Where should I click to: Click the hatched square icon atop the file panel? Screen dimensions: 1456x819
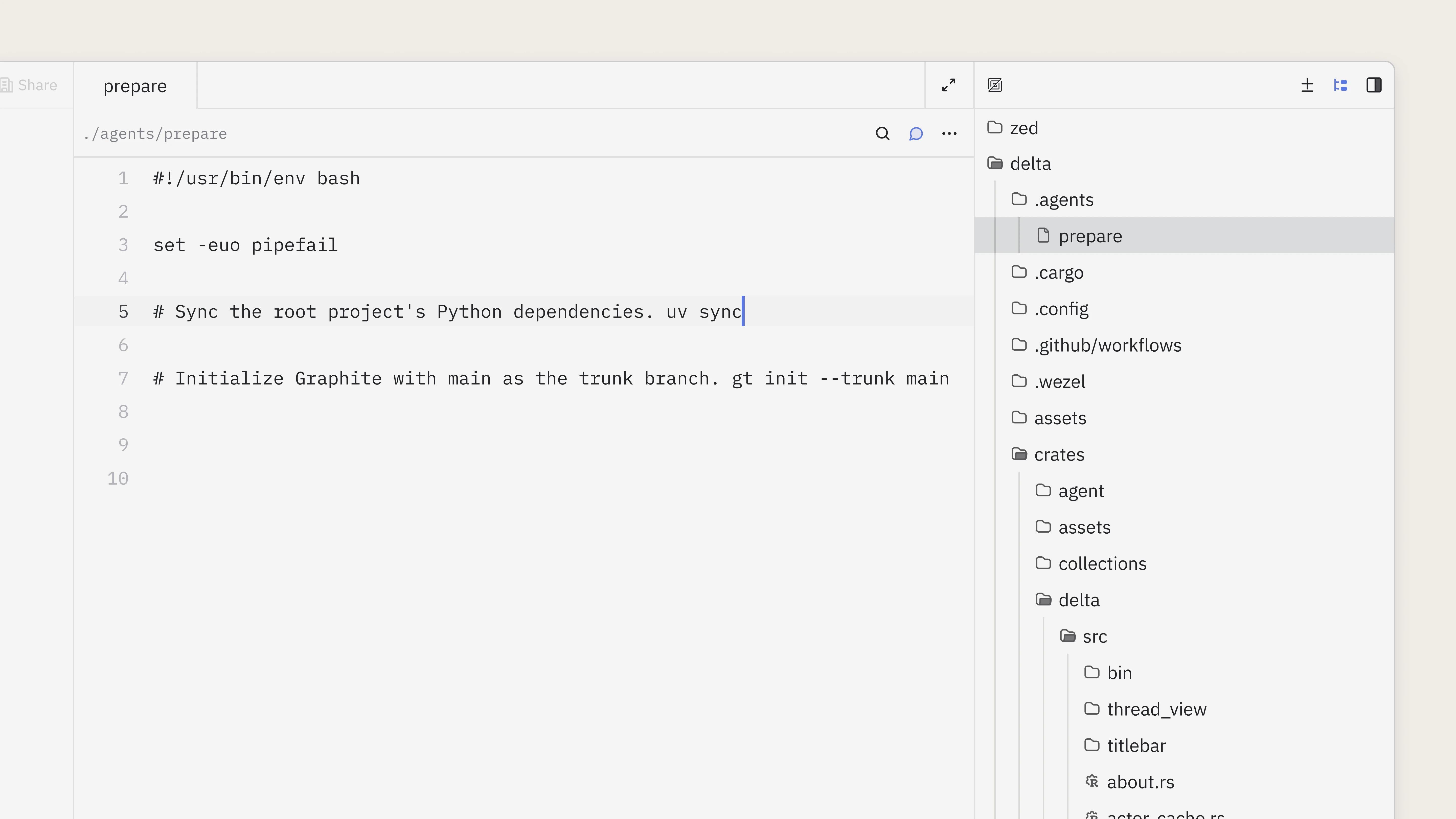pyautogui.click(x=995, y=85)
